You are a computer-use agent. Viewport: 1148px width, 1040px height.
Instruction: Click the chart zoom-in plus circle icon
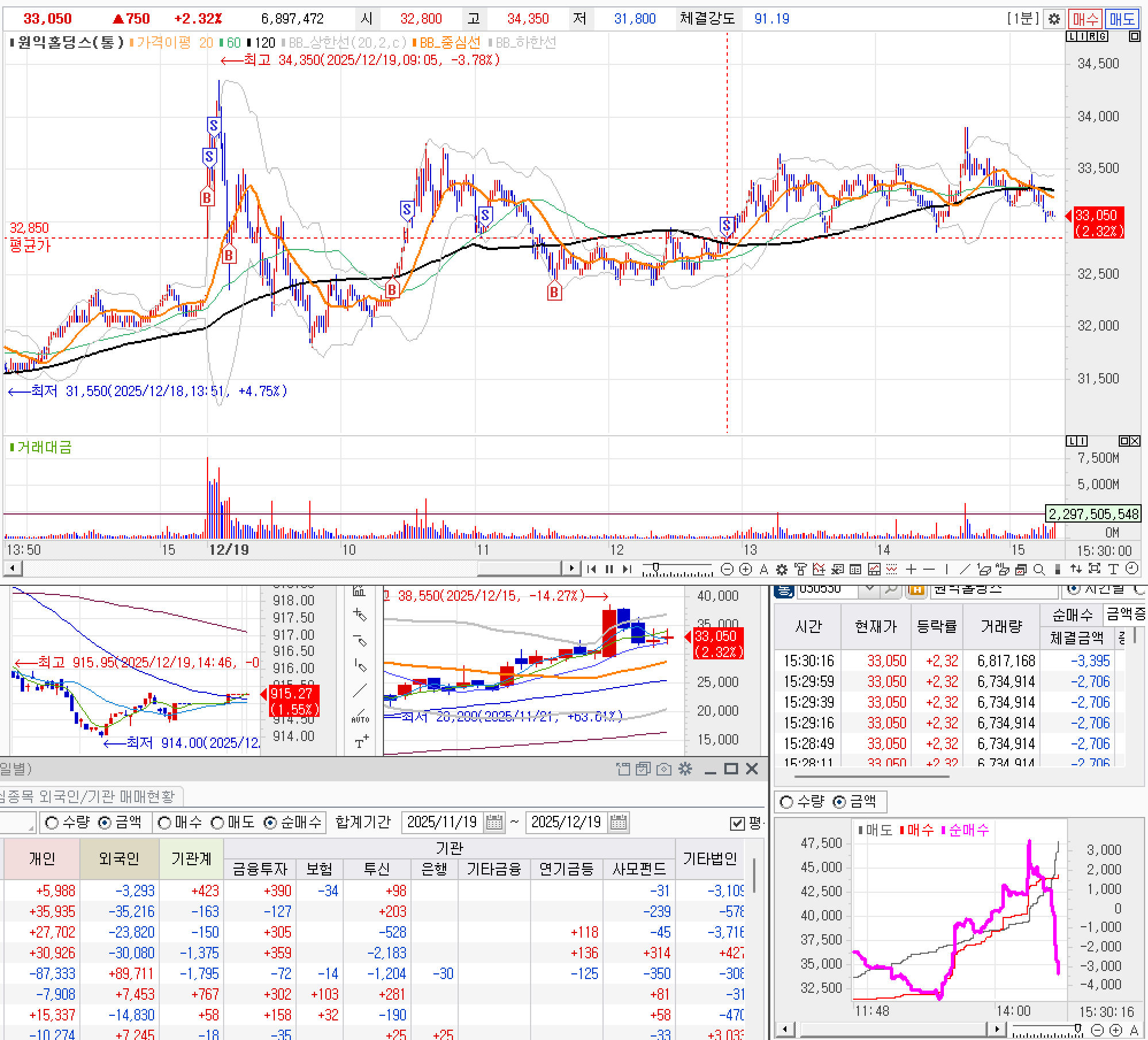tap(746, 569)
